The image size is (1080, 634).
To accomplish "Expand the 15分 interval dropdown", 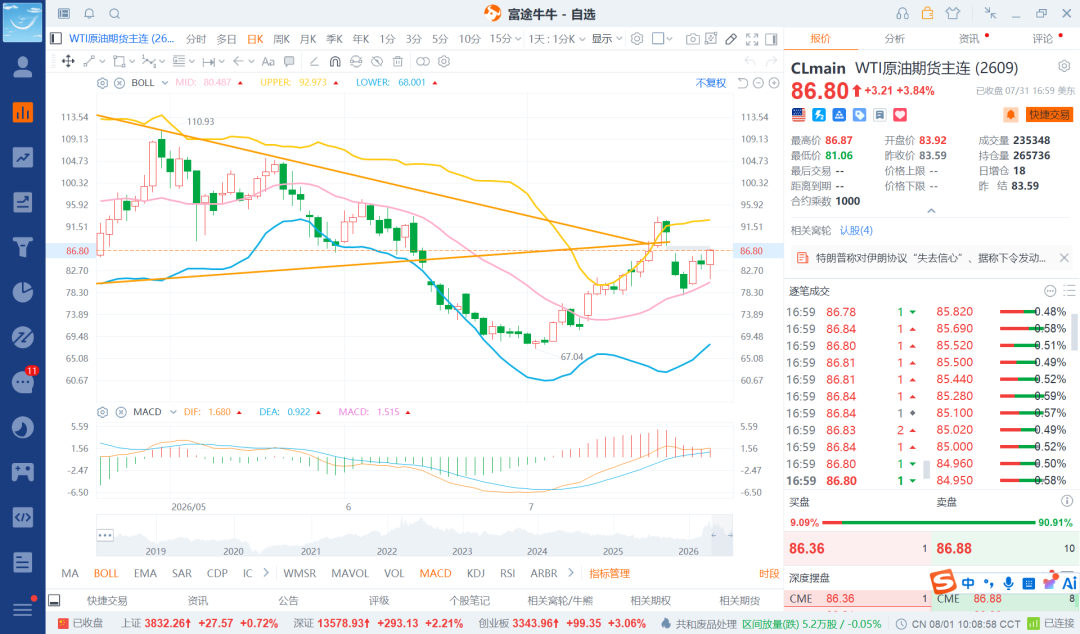I will pyautogui.click(x=505, y=39).
